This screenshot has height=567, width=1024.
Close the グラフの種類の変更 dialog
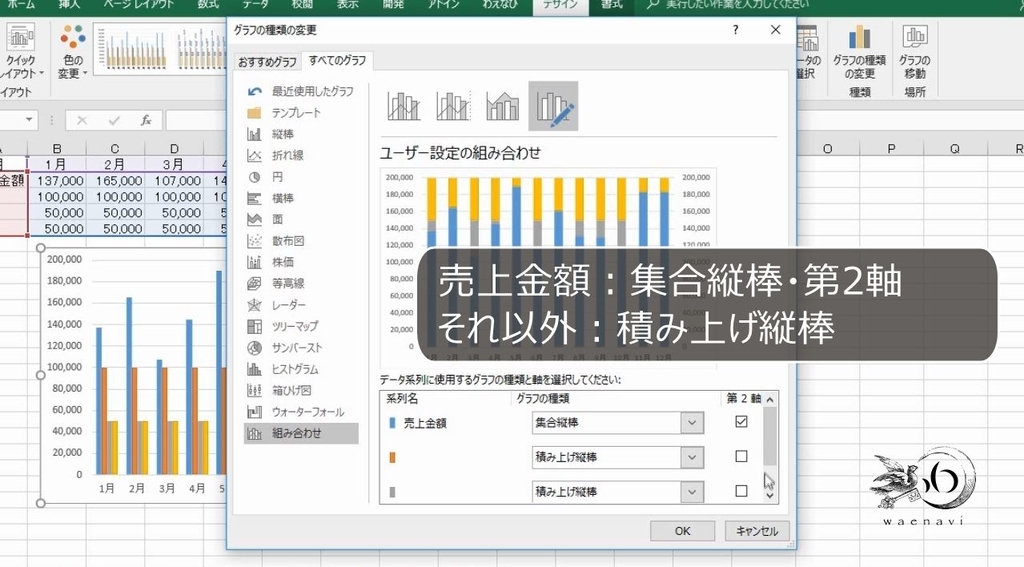tap(776, 30)
